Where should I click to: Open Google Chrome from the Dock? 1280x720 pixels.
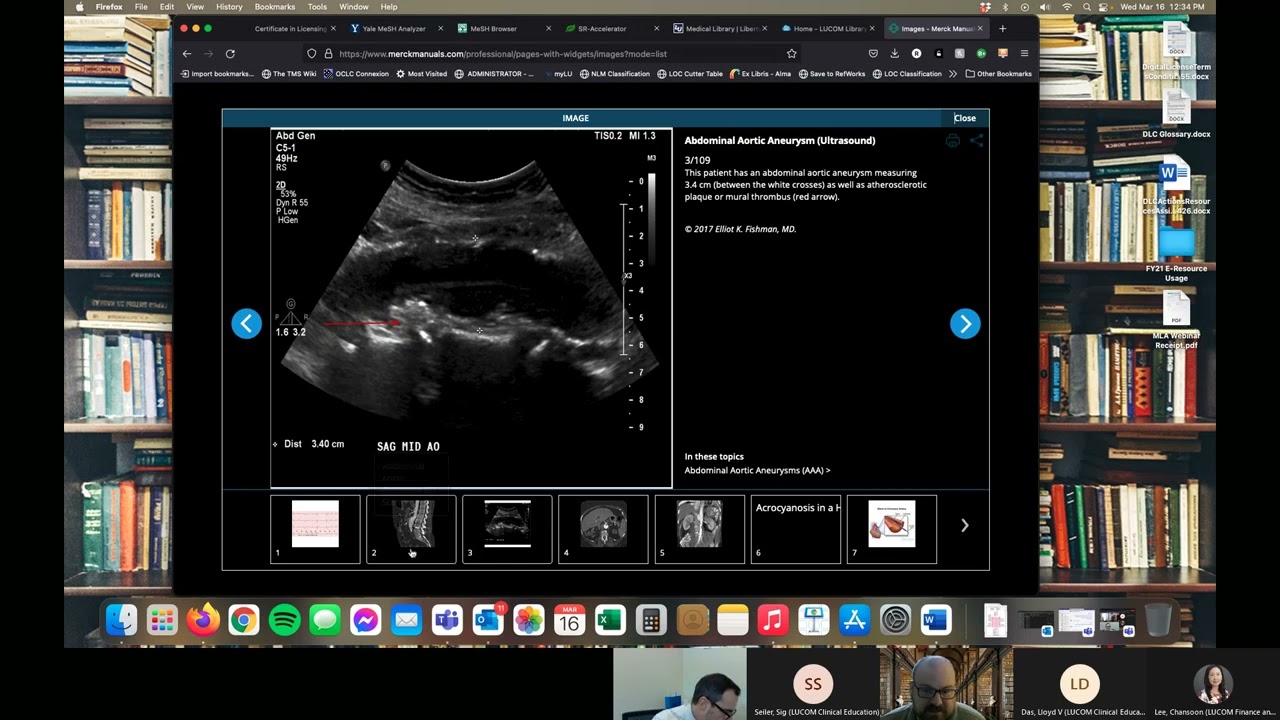243,621
